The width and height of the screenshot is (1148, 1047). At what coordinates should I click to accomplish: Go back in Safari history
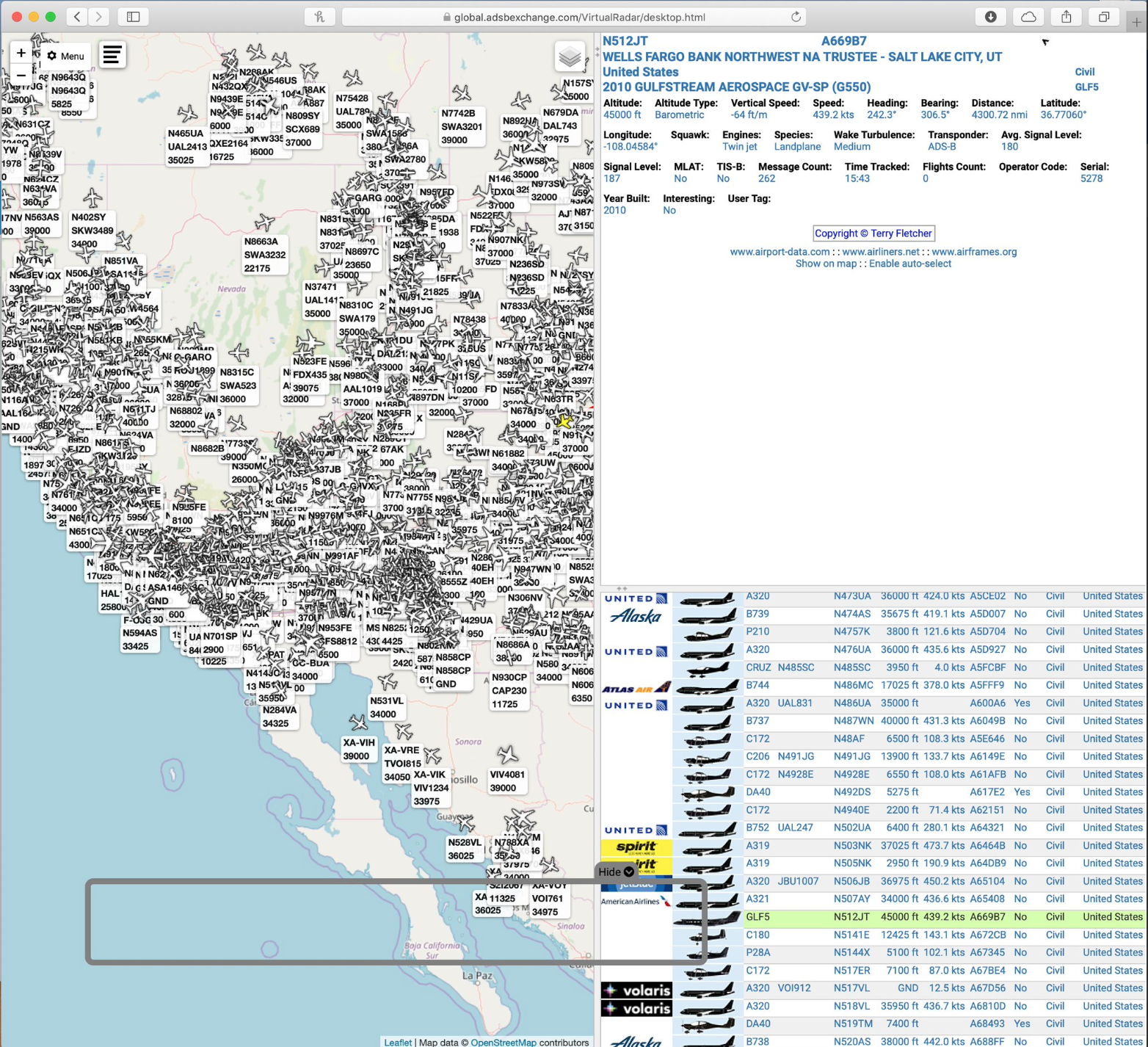(77, 17)
